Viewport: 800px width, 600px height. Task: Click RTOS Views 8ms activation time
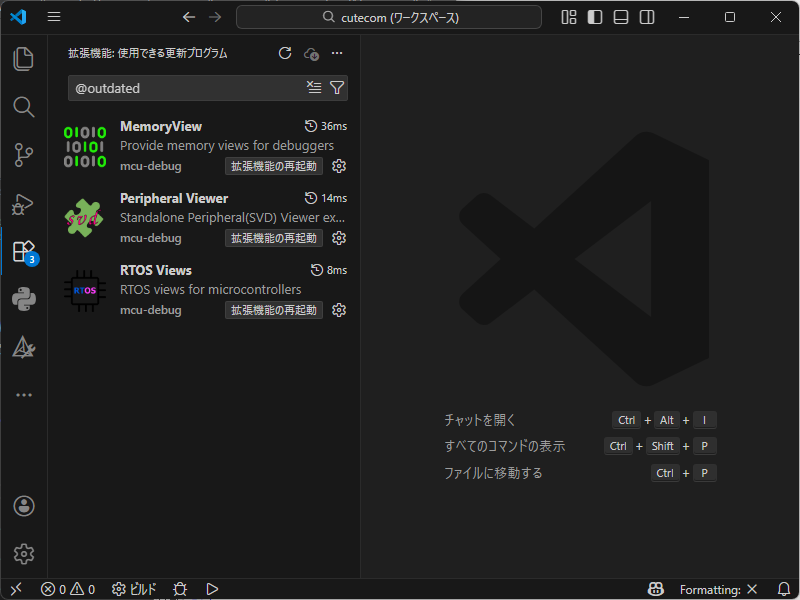coord(329,270)
